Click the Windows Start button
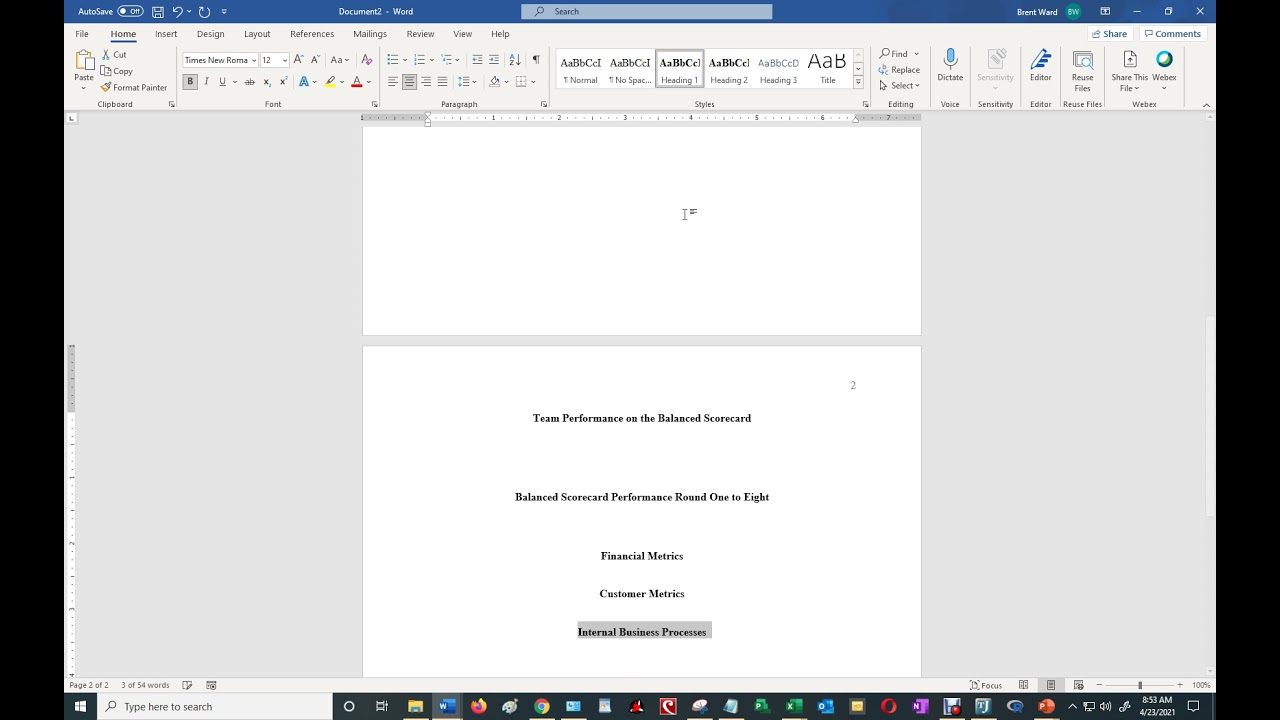The height and width of the screenshot is (720, 1280). pos(80,706)
